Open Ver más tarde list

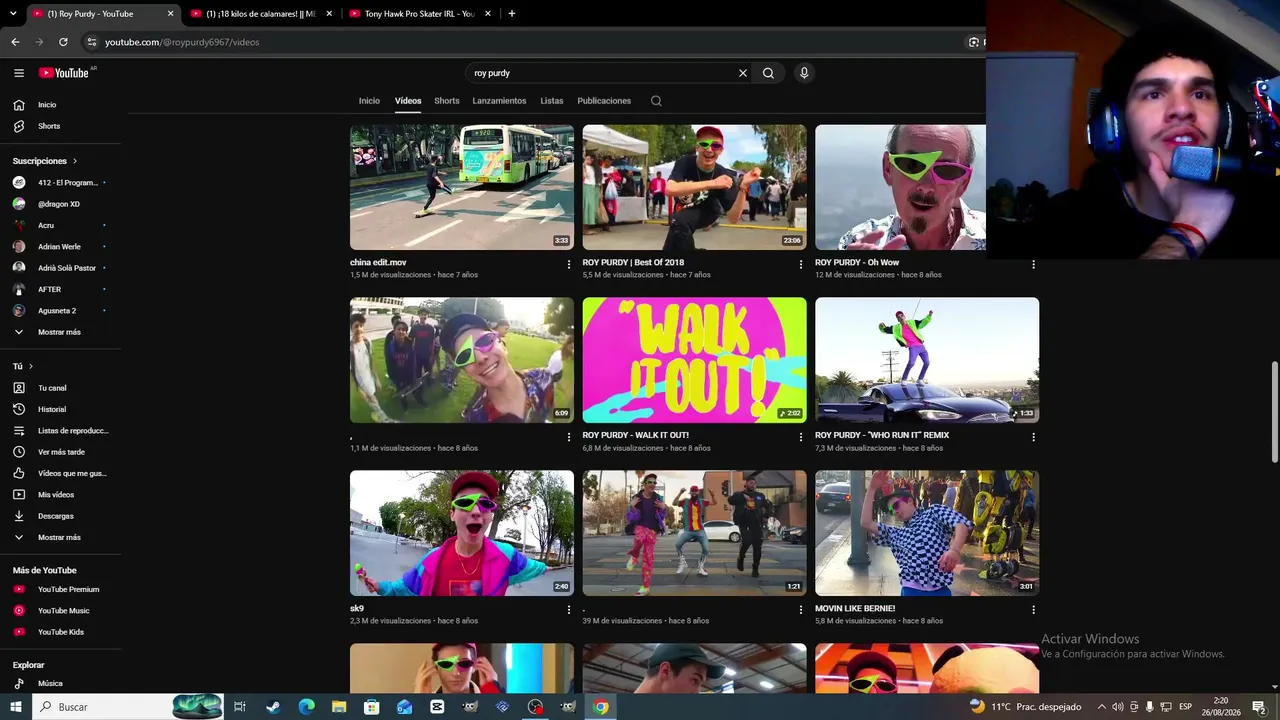click(61, 452)
